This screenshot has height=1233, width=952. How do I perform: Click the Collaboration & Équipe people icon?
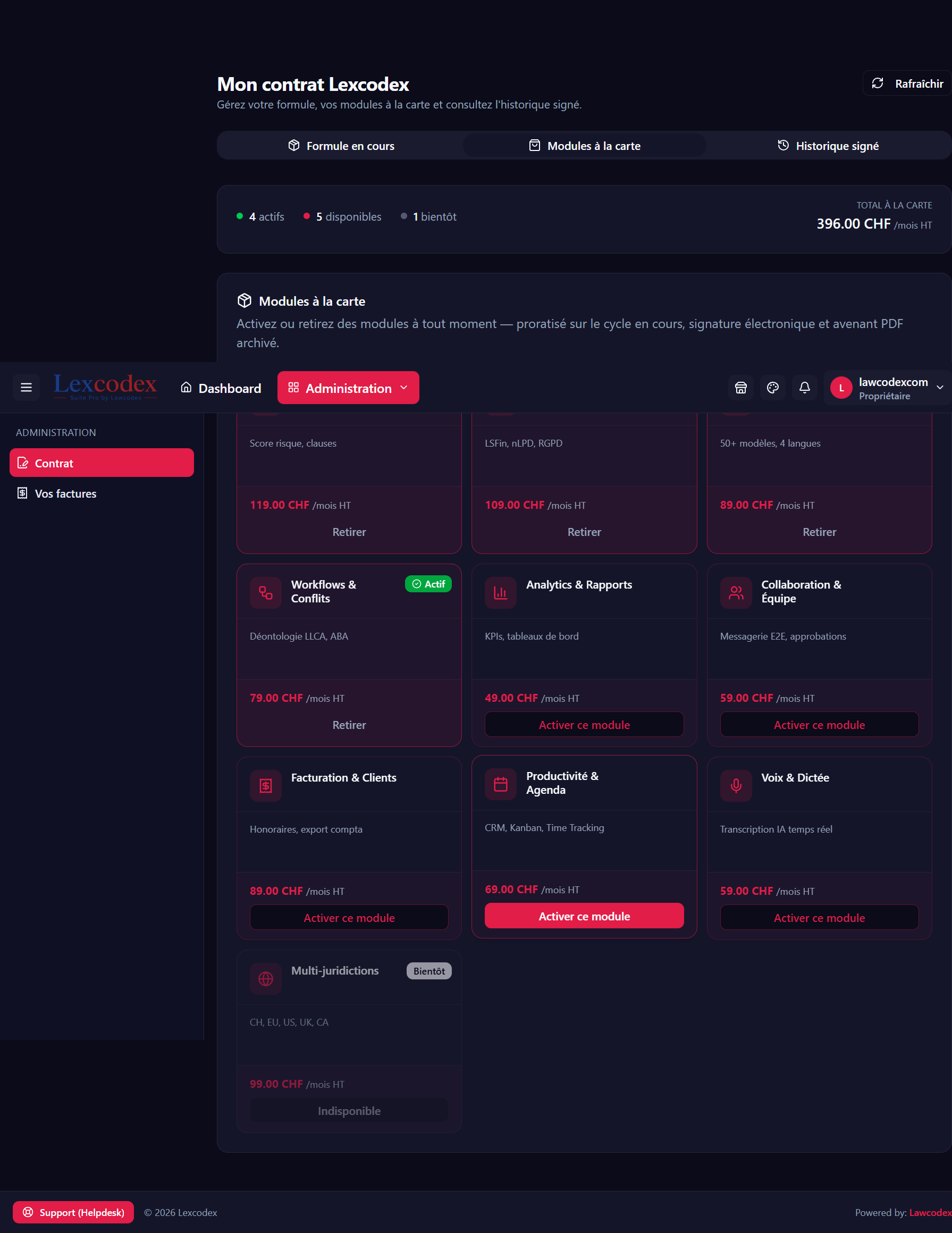tap(736, 593)
